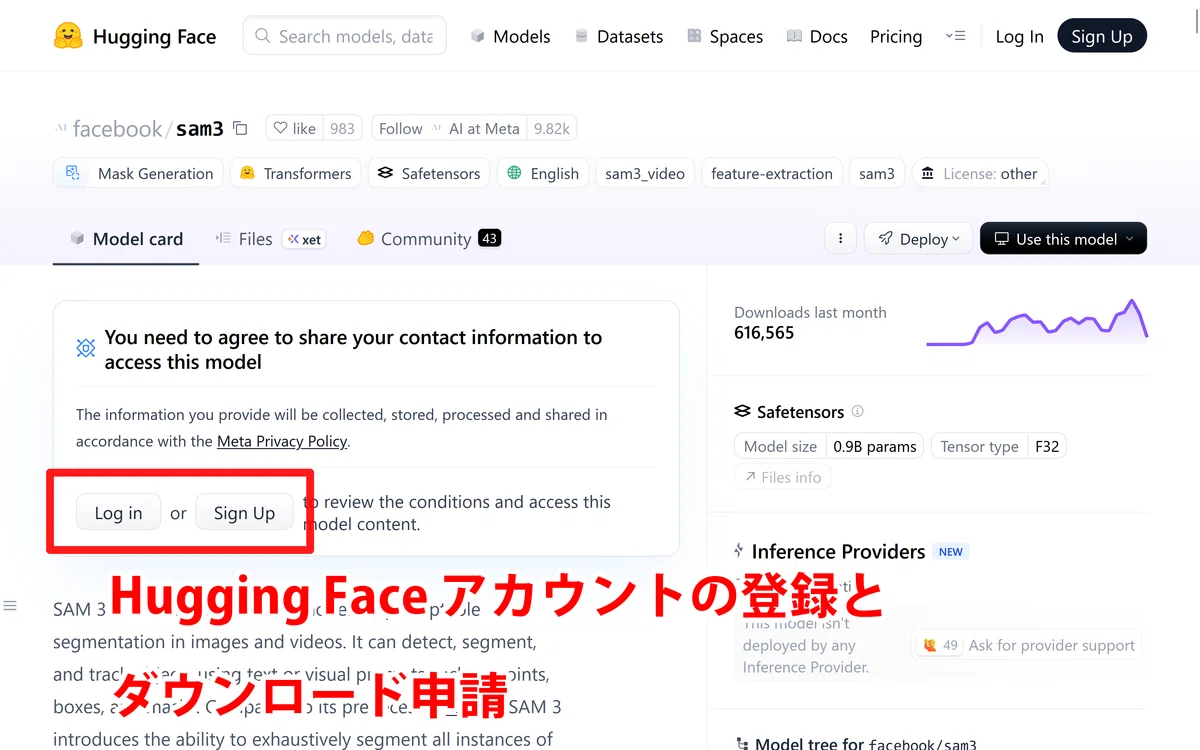Viewport: 1200px width, 750px height.
Task: Expand the more navigation menu icon
Action: coord(955,36)
